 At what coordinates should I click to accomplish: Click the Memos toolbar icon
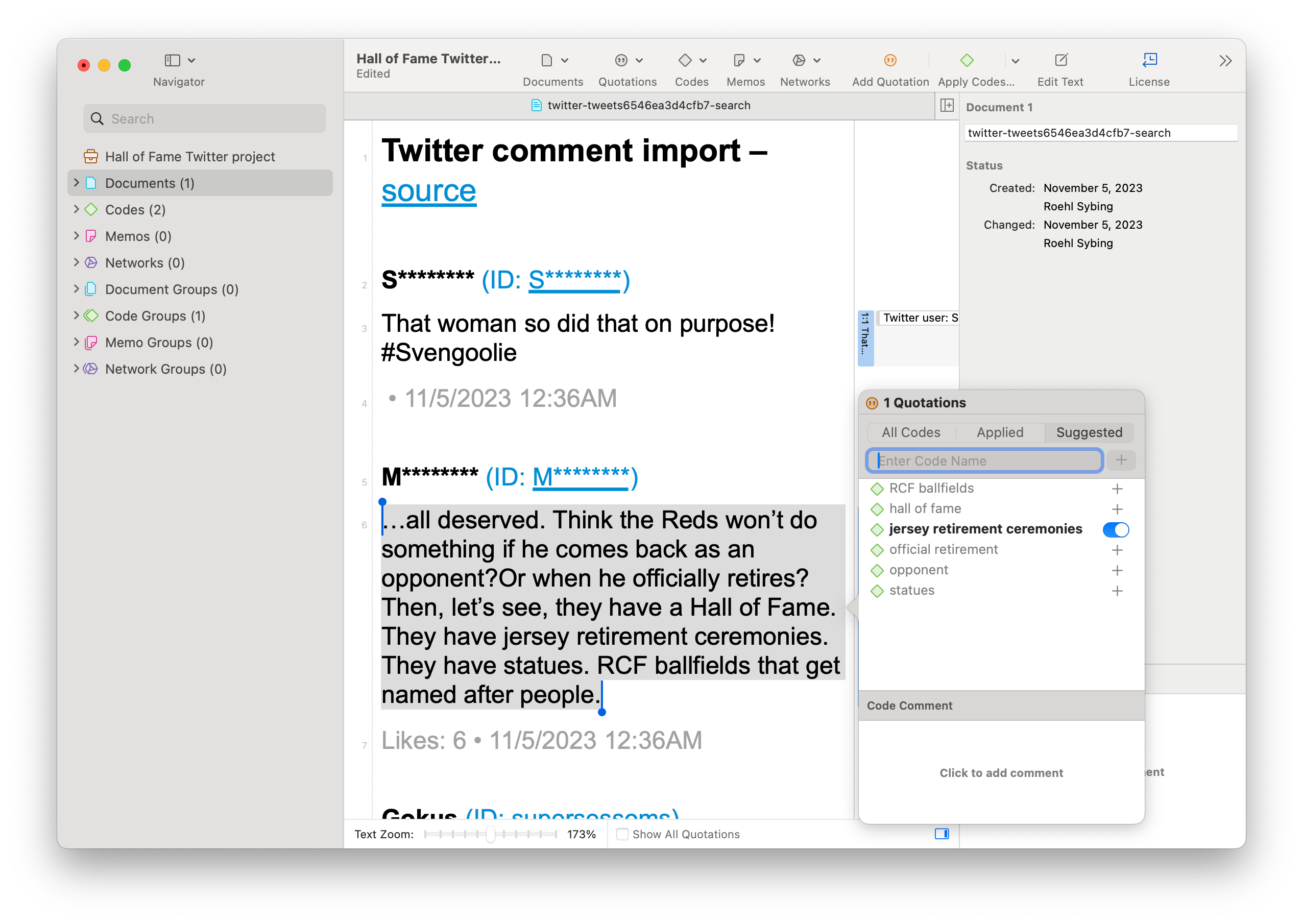pyautogui.click(x=739, y=60)
